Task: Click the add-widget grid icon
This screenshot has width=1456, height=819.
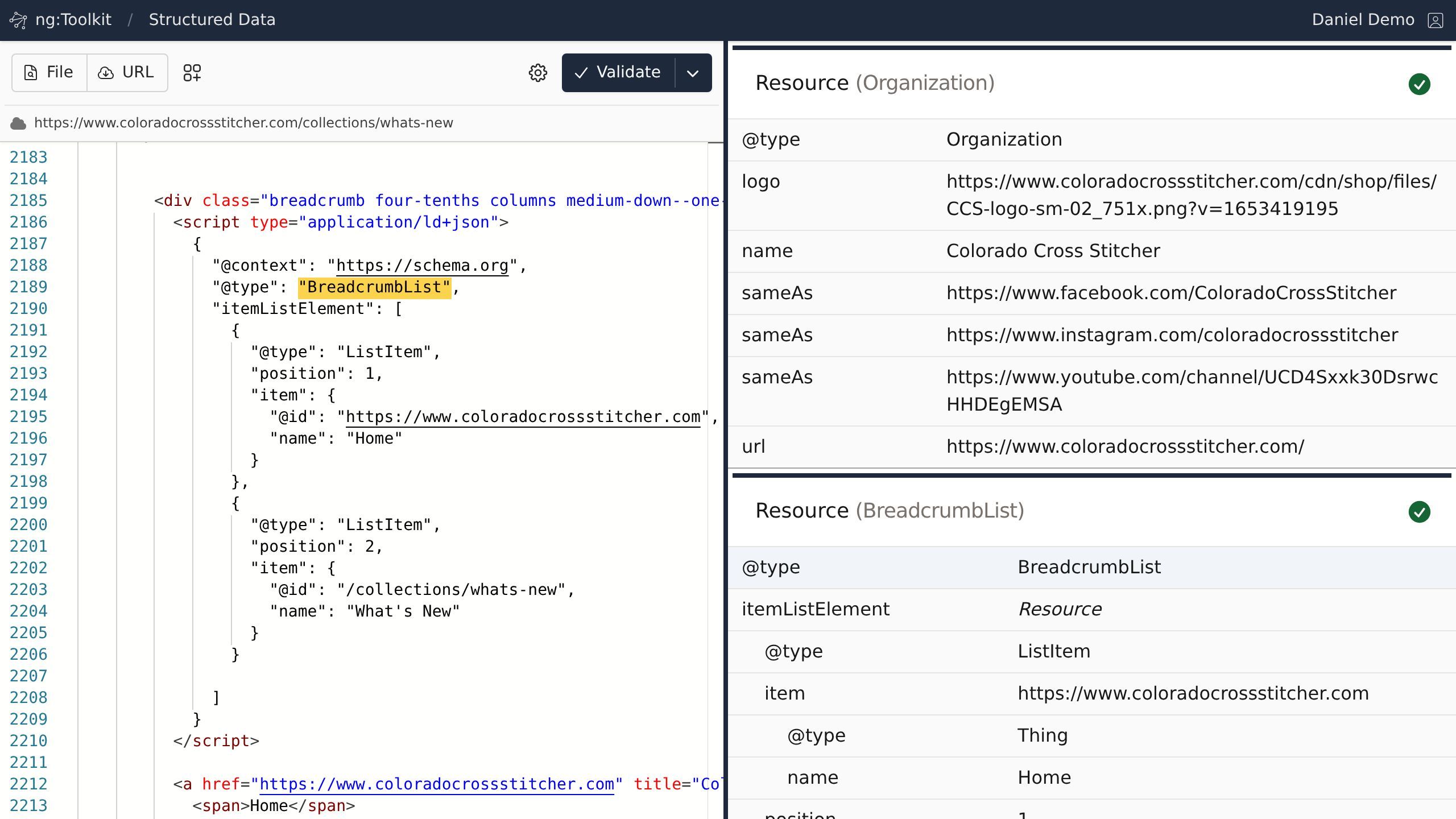Action: pos(192,73)
